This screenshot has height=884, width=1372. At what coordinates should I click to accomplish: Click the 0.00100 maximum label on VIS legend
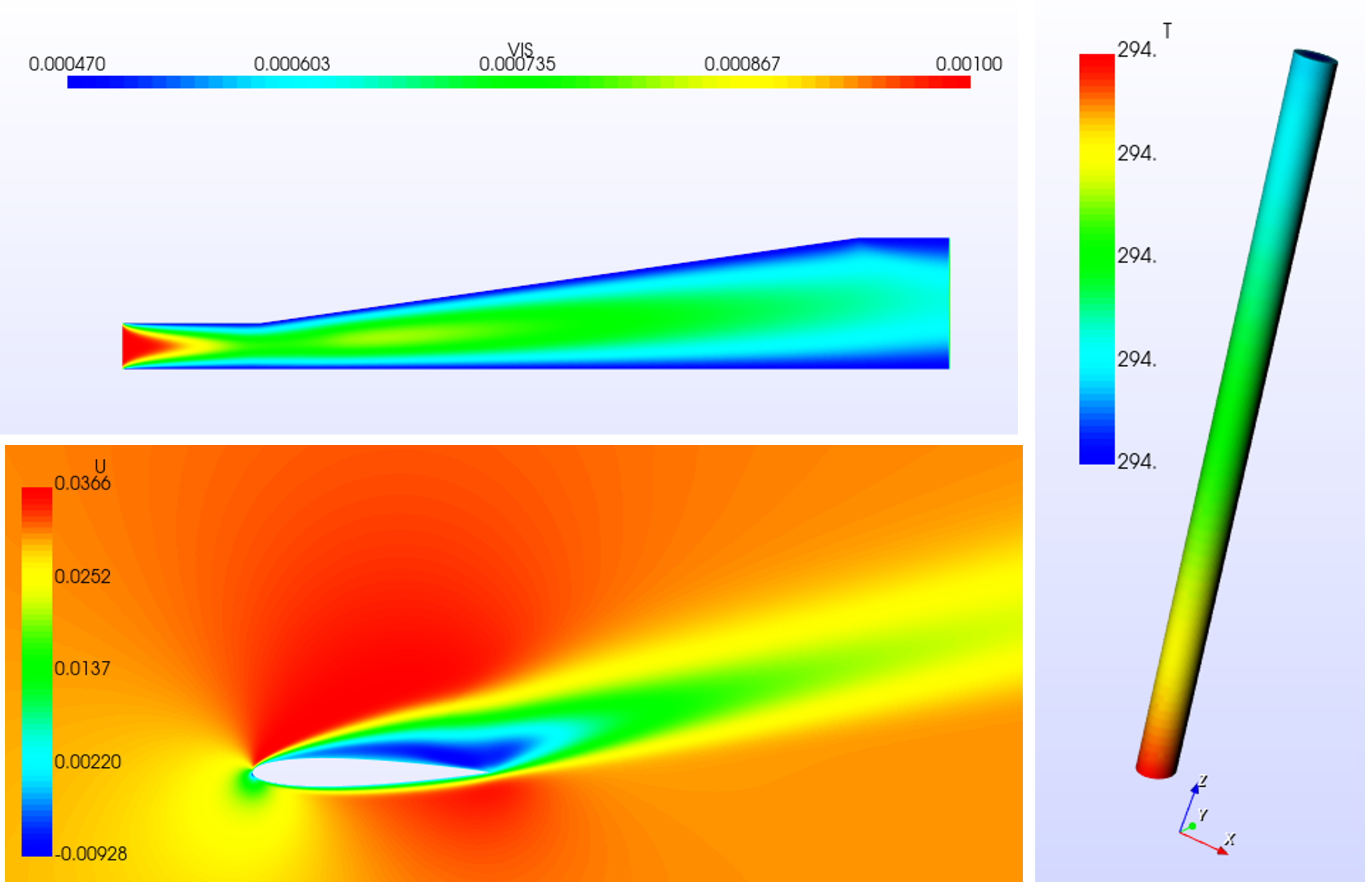pyautogui.click(x=968, y=64)
